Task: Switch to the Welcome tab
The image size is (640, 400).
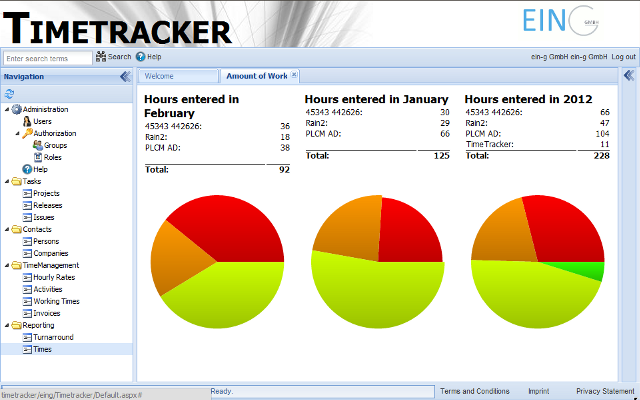Action: click(160, 76)
